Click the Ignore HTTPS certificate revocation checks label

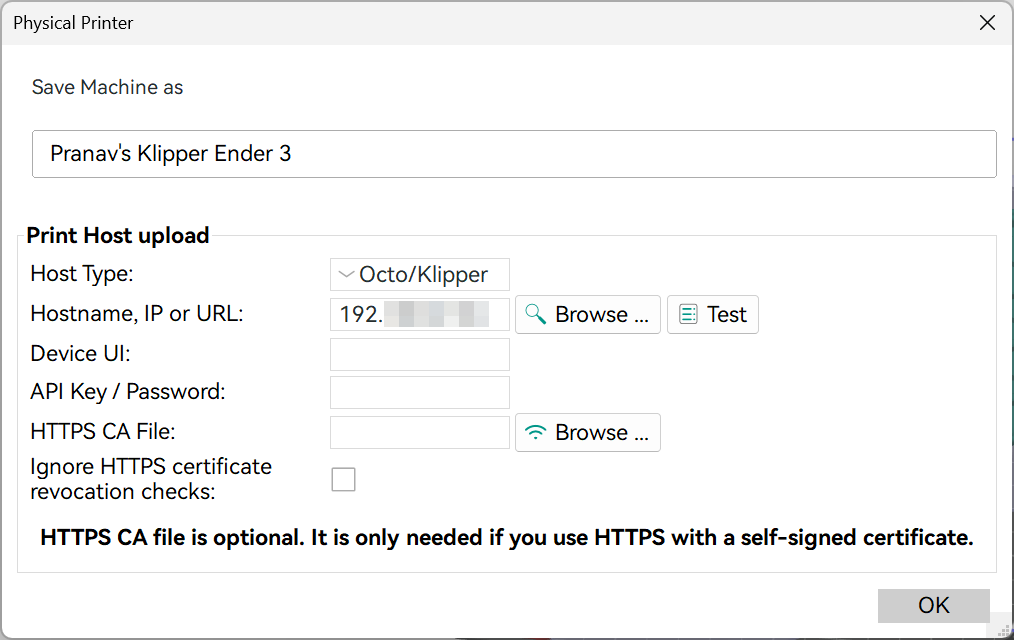[151, 479]
